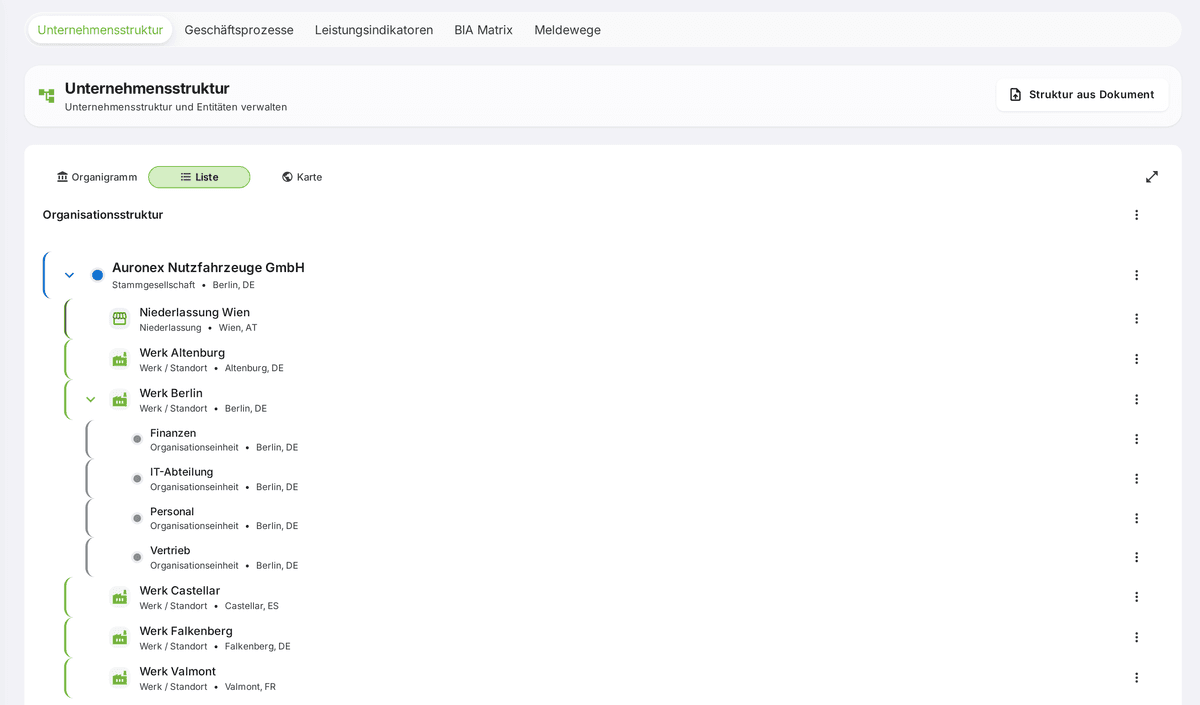
Task: Click the Werk Berlin factory icon
Action: 120,399
